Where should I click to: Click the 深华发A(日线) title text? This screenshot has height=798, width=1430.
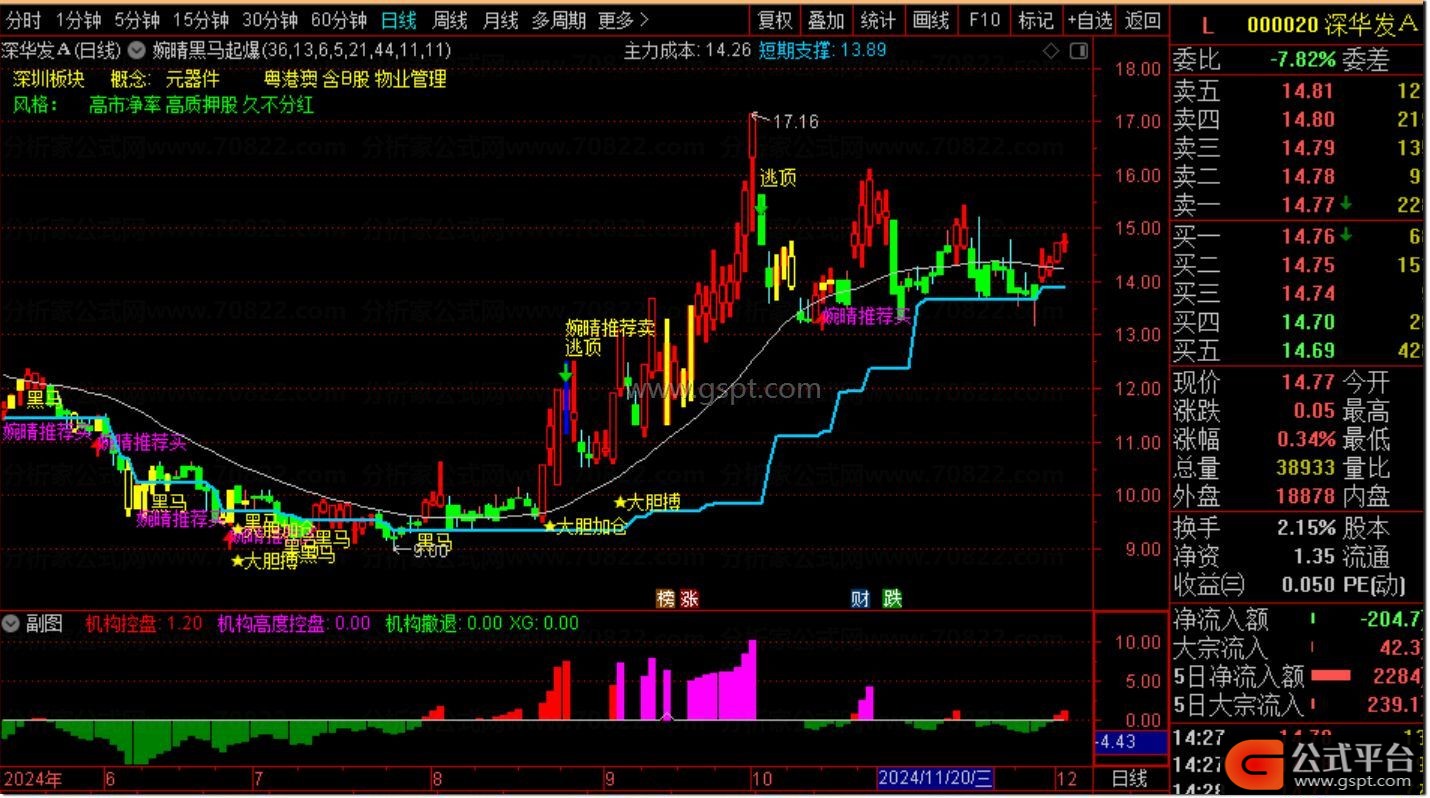(60, 49)
